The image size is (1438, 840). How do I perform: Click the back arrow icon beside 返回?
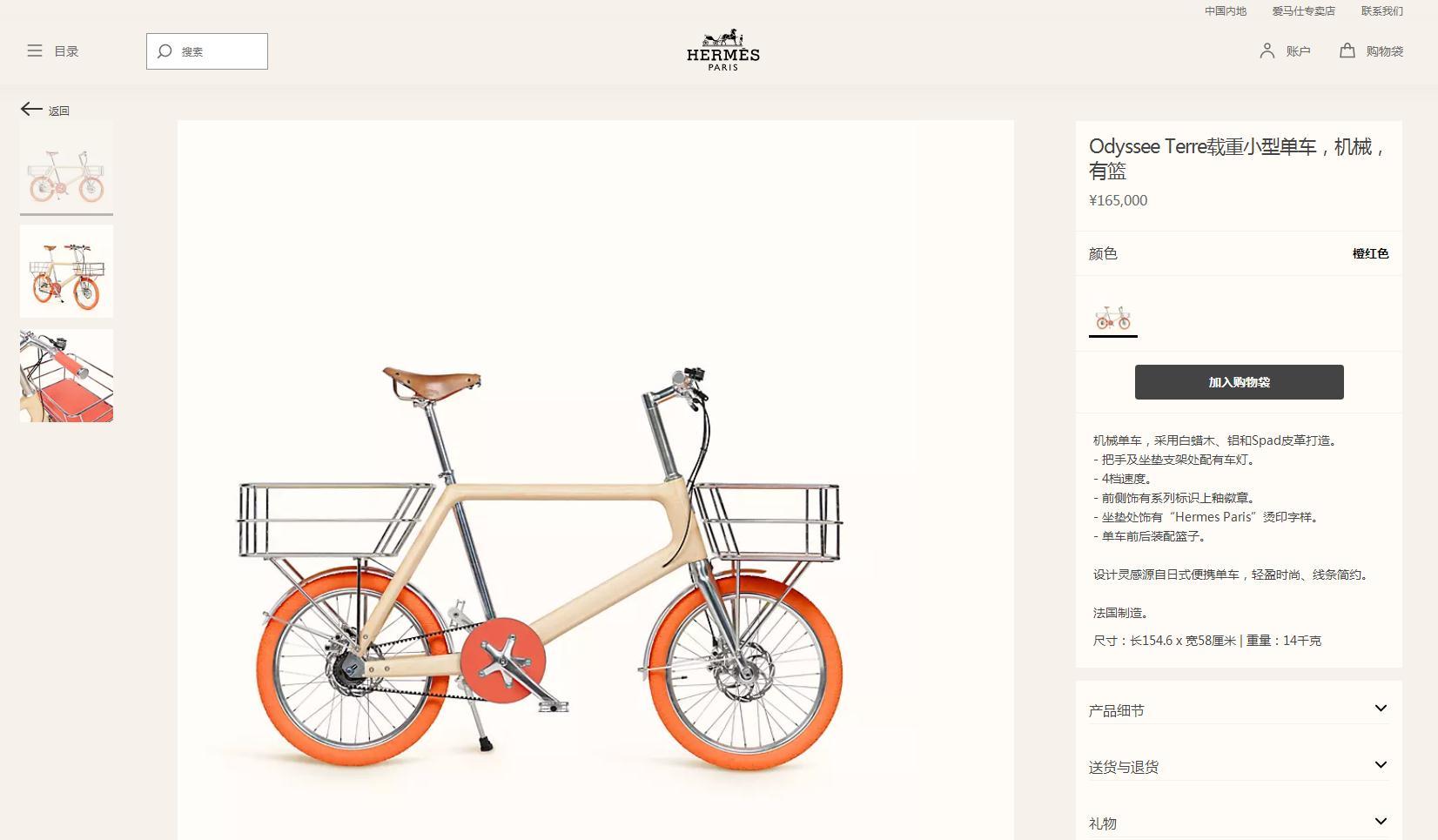pos(31,109)
